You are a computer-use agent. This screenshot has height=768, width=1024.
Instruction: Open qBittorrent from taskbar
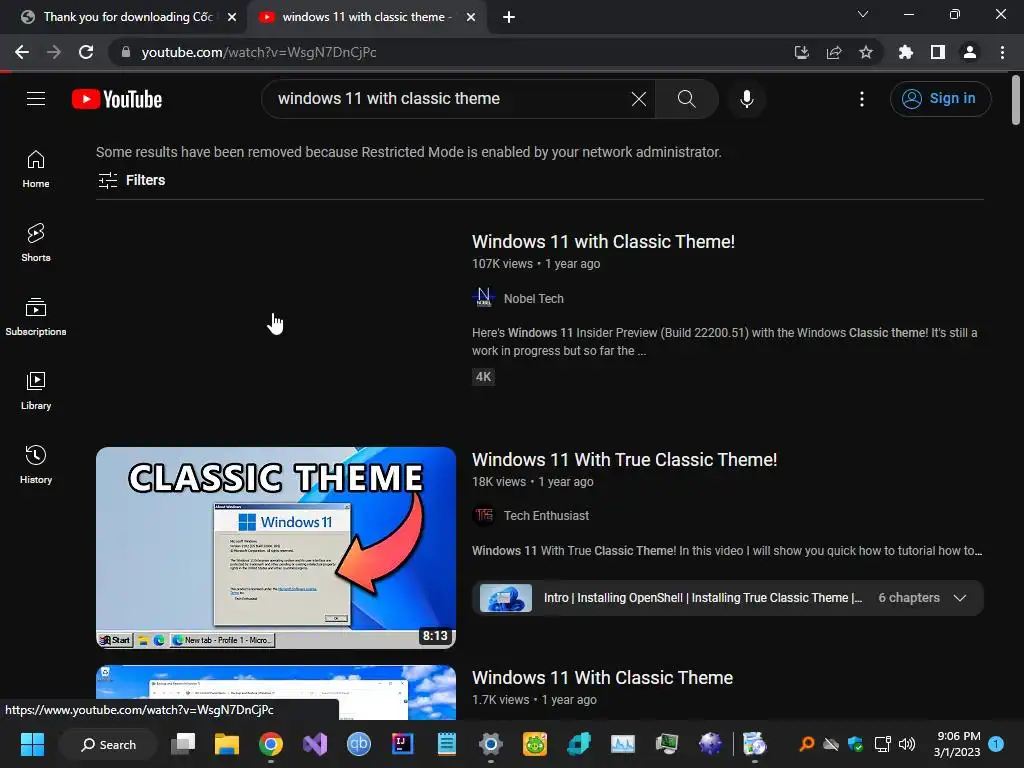(x=359, y=744)
